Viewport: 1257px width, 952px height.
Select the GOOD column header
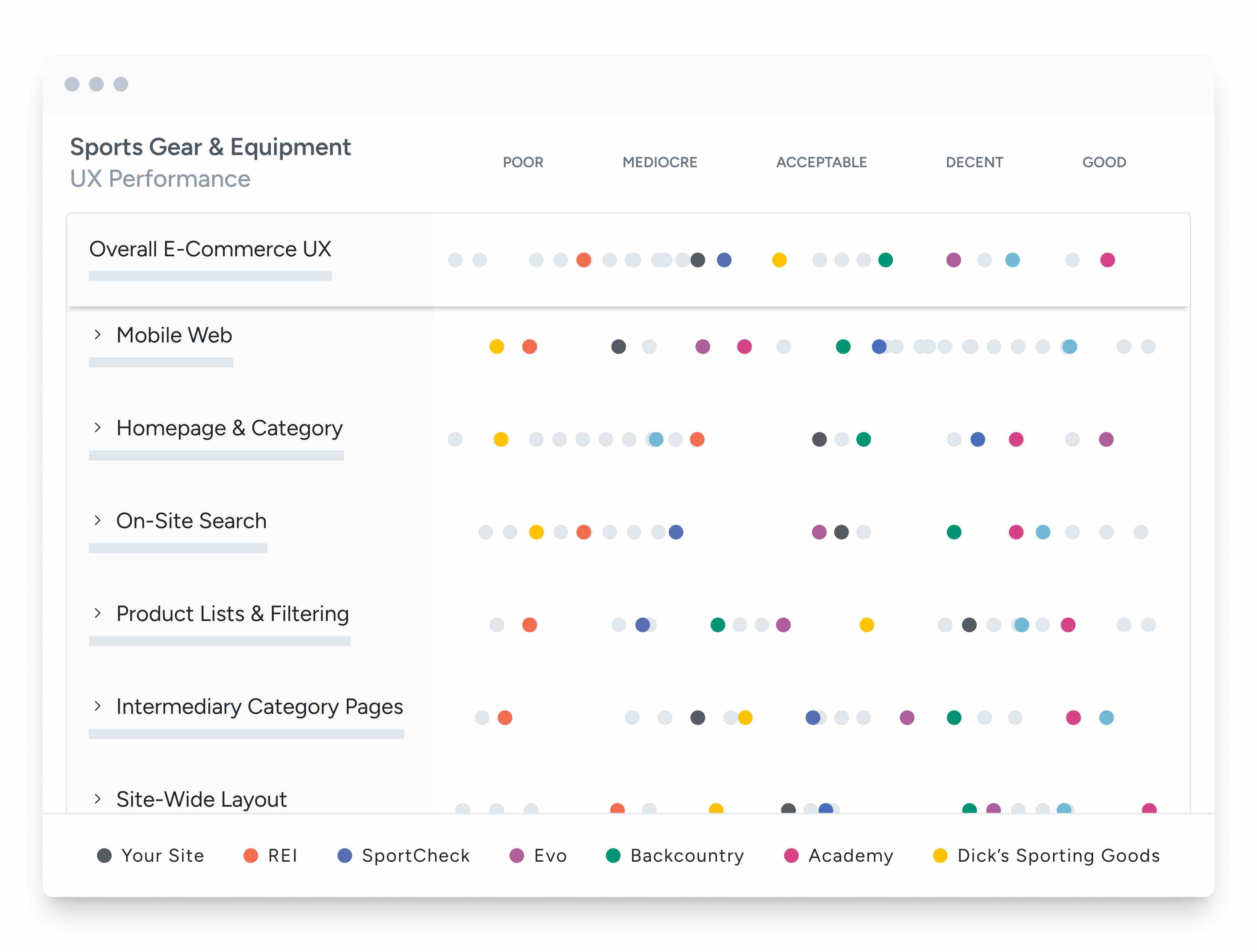tap(1103, 163)
